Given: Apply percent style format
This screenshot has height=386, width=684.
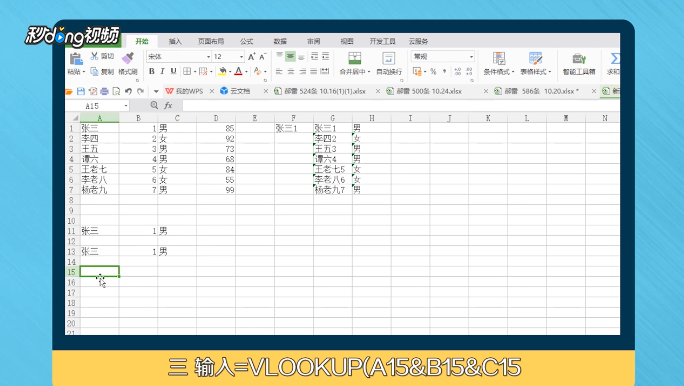Looking at the screenshot, I should [x=433, y=71].
